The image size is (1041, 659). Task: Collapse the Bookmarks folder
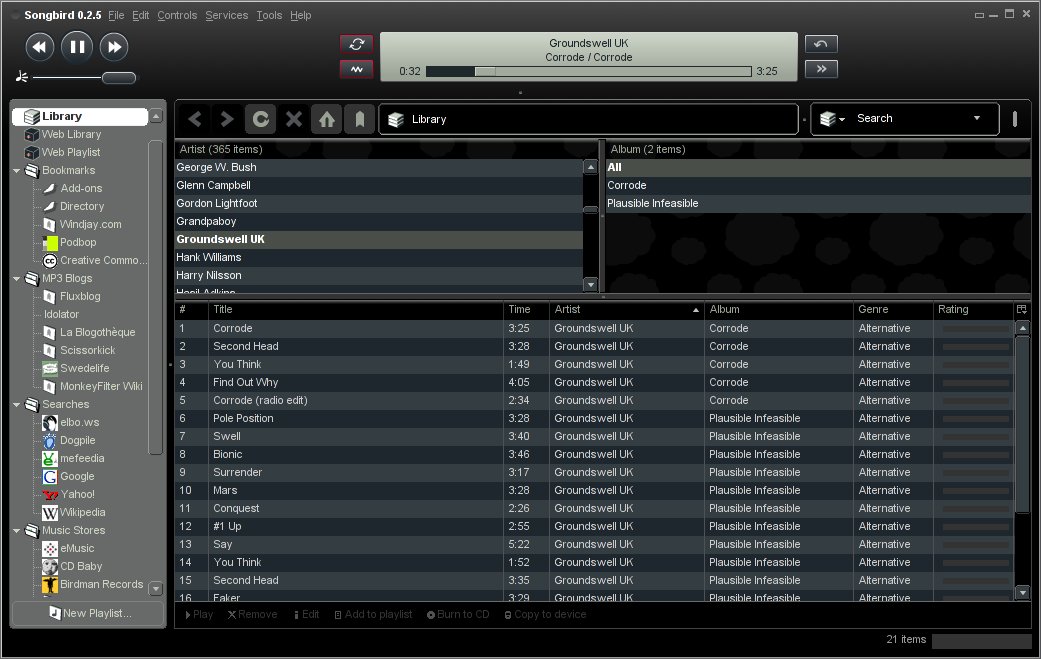(17, 171)
